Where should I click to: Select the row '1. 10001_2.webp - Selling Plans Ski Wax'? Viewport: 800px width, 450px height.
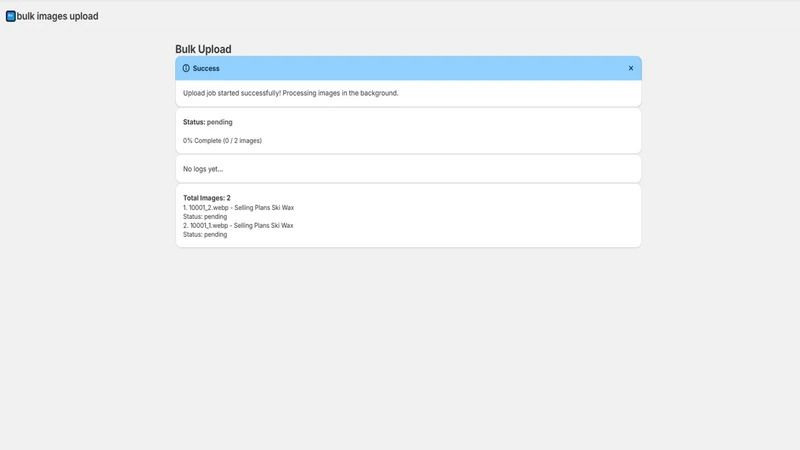pyautogui.click(x=239, y=208)
